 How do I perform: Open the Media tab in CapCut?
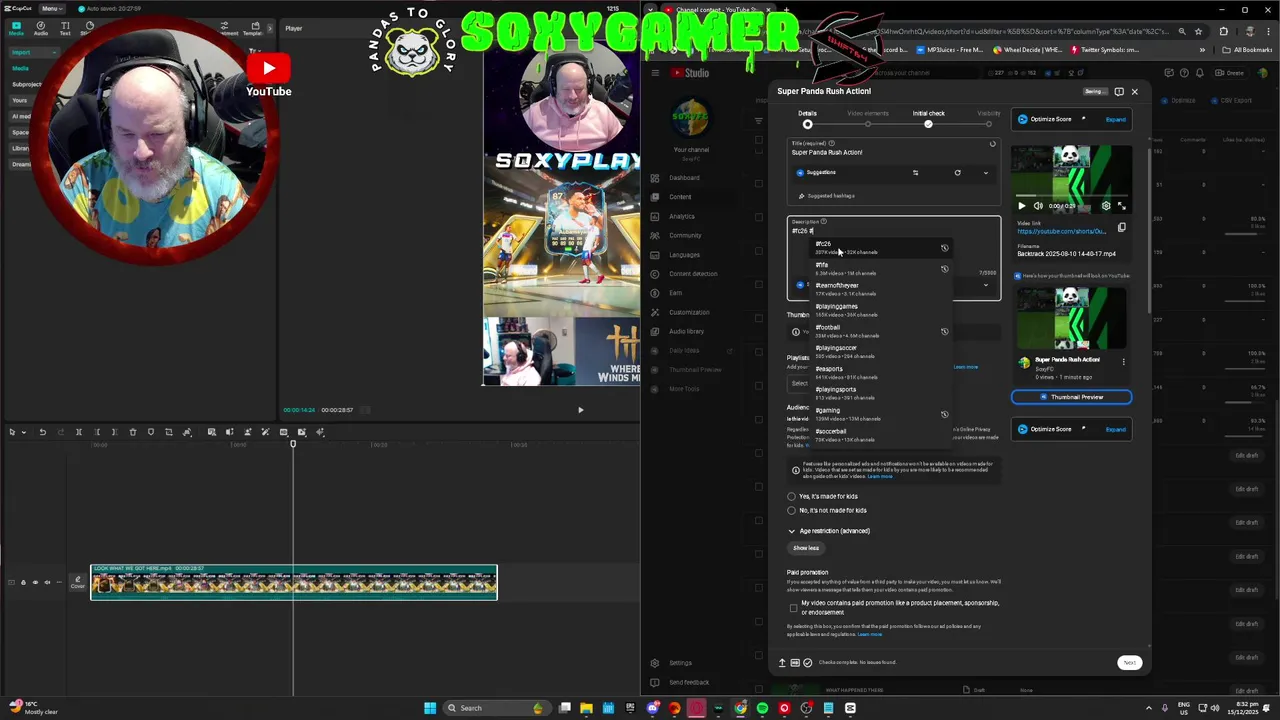16,28
